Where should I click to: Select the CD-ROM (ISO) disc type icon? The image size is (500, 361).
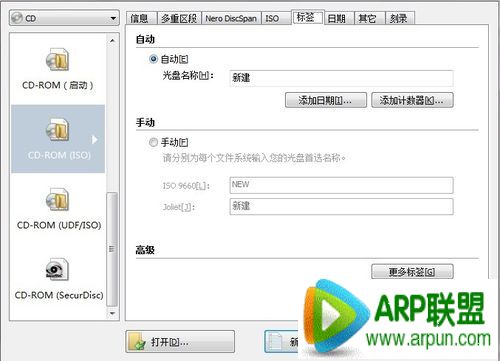57,129
